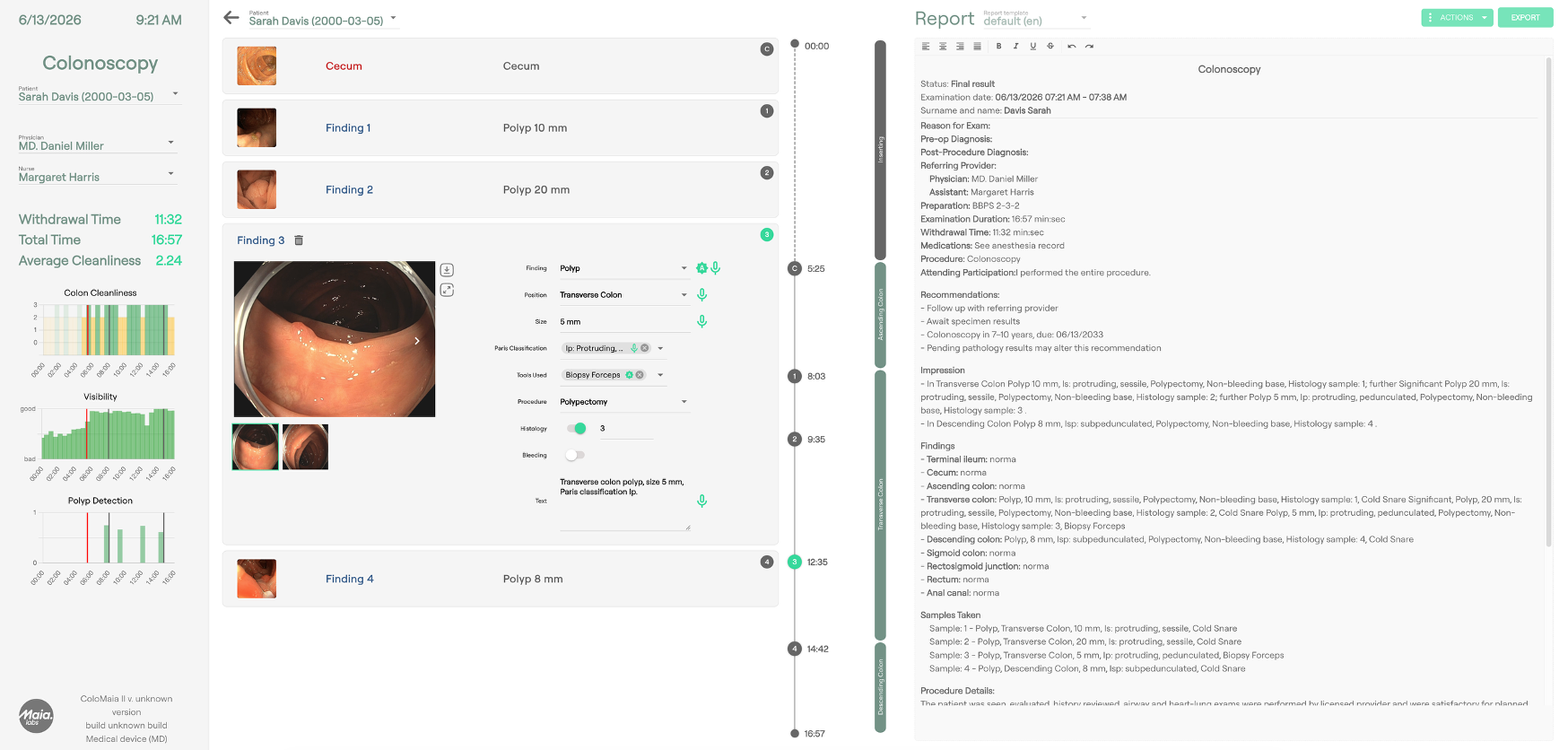The image size is (1568, 750).
Task: Show the next image using the arrow
Action: (417, 341)
